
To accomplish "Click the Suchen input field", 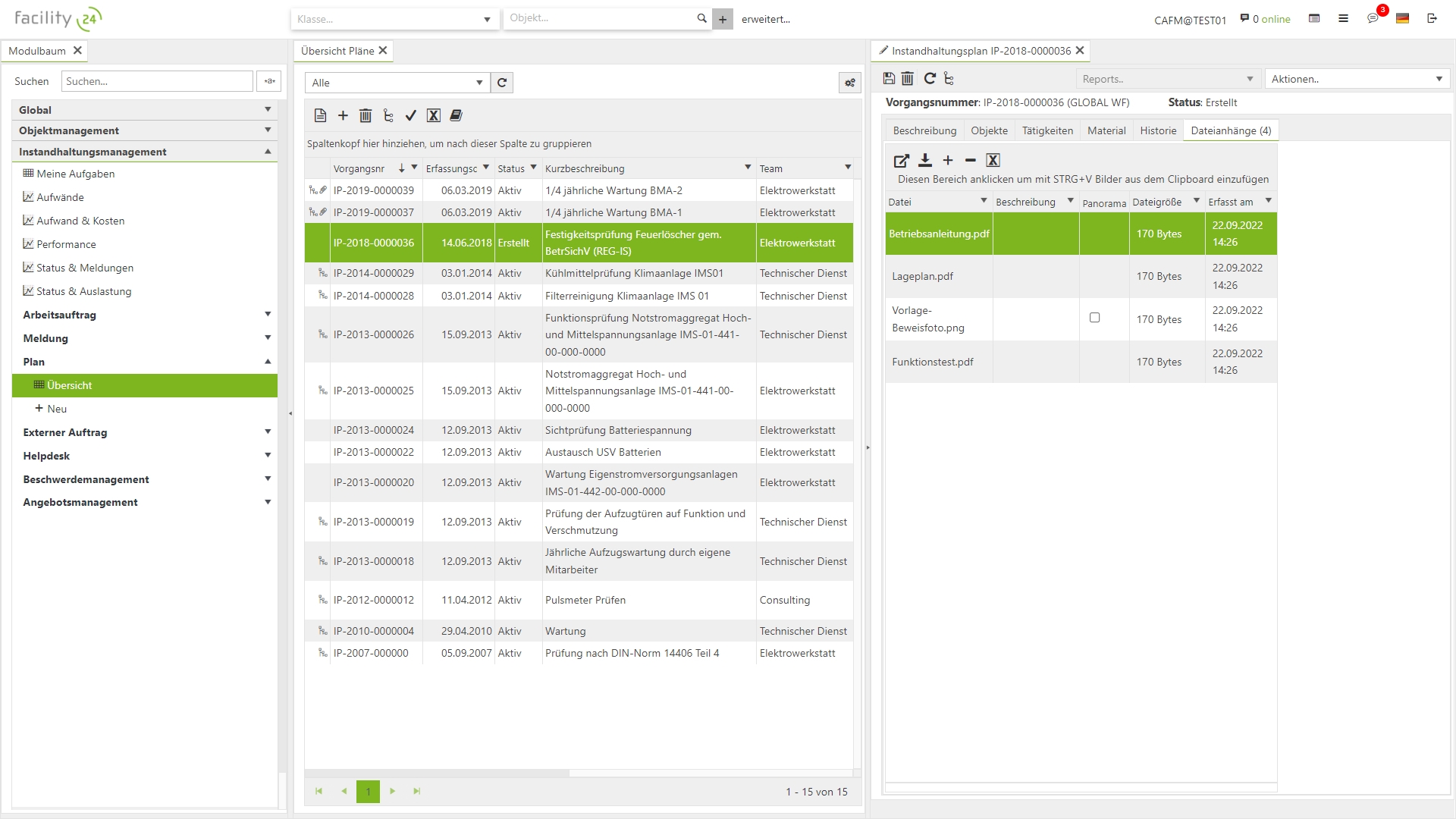I will 157,81.
